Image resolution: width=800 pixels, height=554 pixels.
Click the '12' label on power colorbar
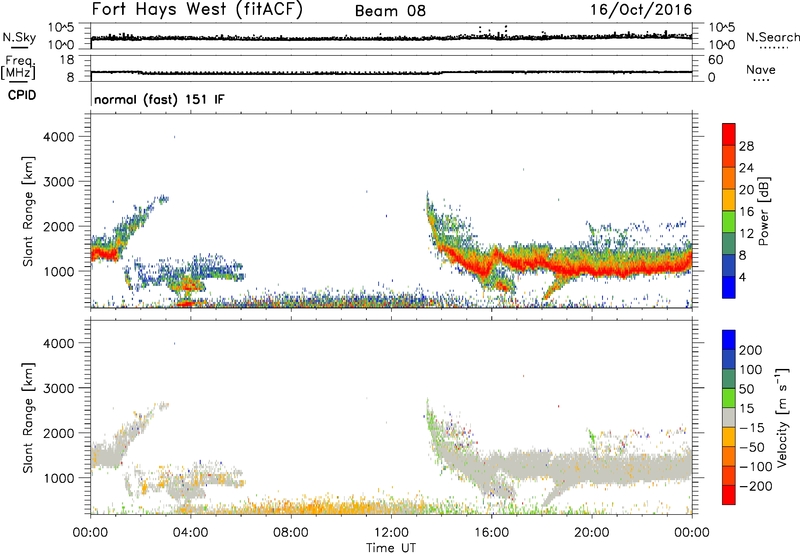pos(746,234)
